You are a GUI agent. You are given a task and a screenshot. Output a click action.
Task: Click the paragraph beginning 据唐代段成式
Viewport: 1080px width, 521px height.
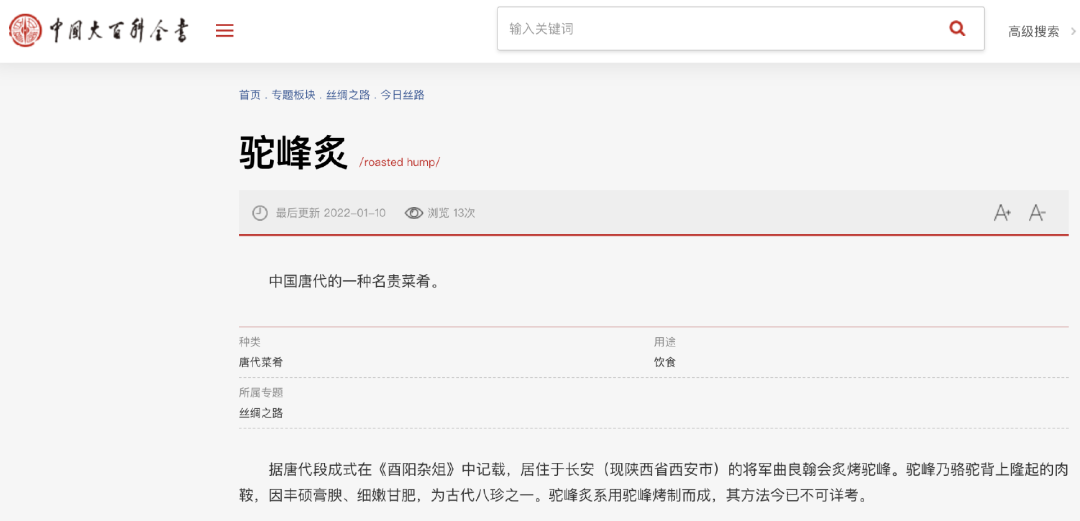(654, 482)
